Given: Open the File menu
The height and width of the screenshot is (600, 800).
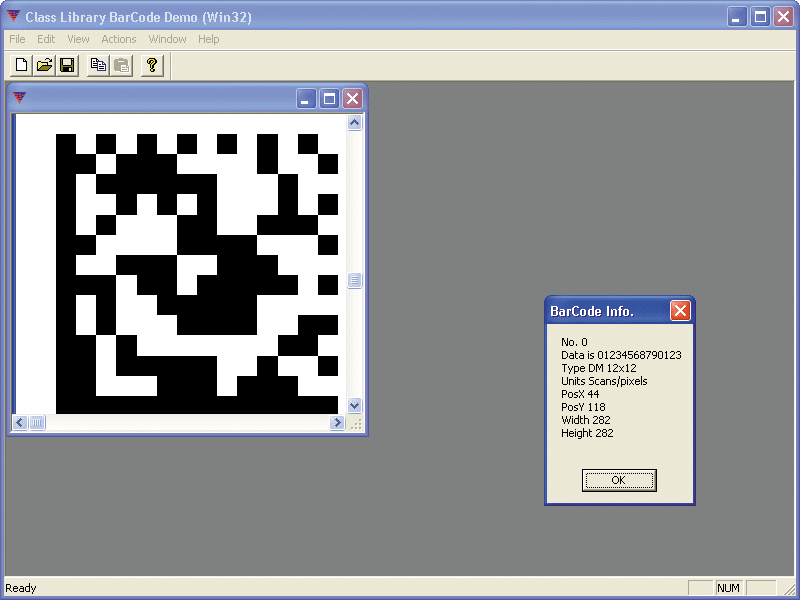Looking at the screenshot, I should (16, 39).
